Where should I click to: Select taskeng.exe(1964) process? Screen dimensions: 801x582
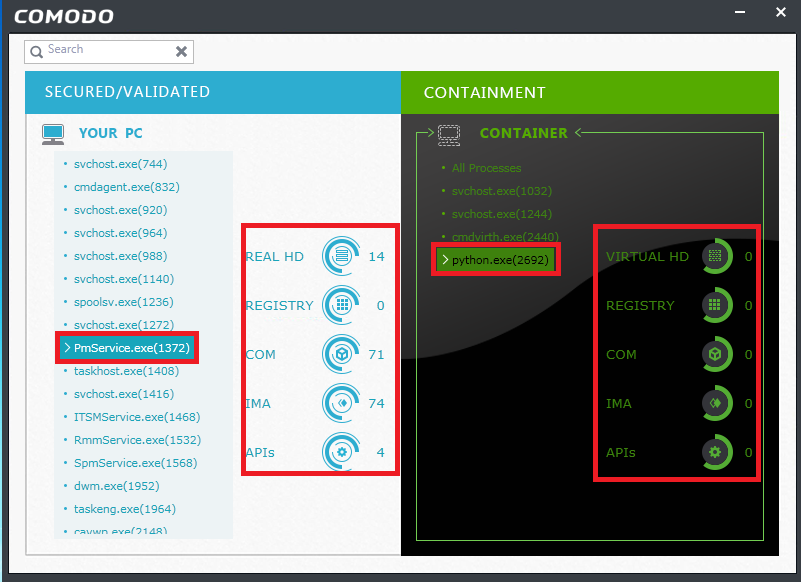click(125, 509)
